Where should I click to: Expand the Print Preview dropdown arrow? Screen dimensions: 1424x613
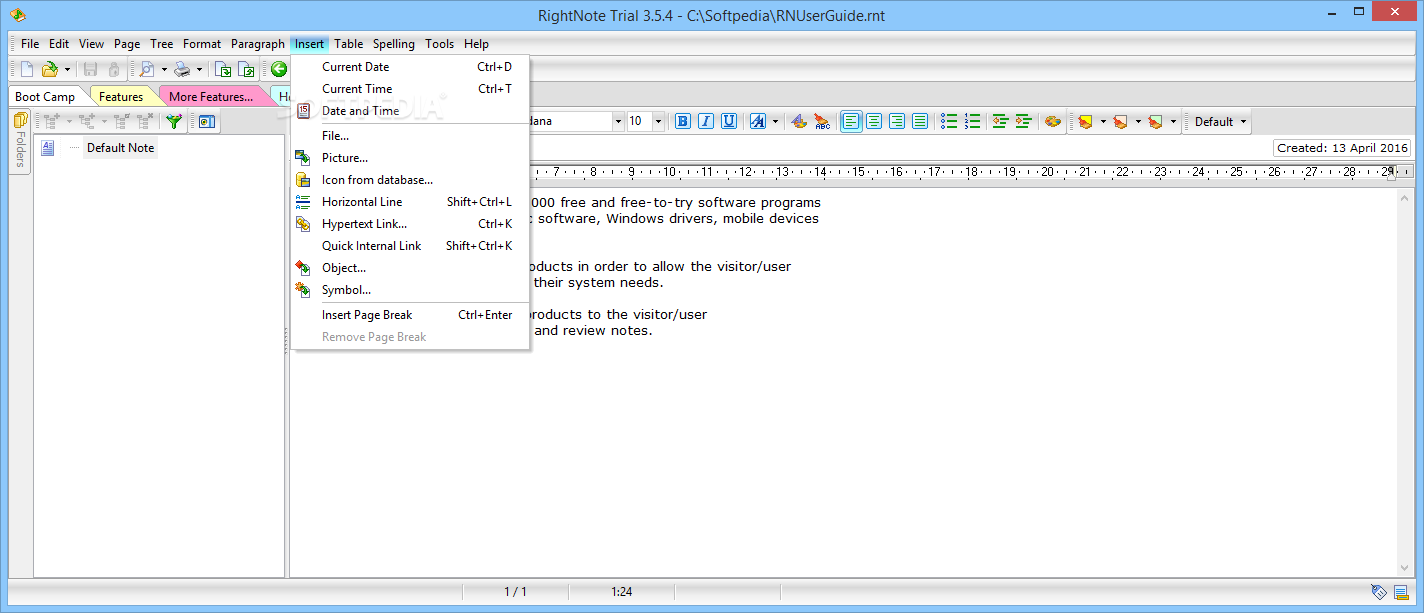click(x=164, y=69)
